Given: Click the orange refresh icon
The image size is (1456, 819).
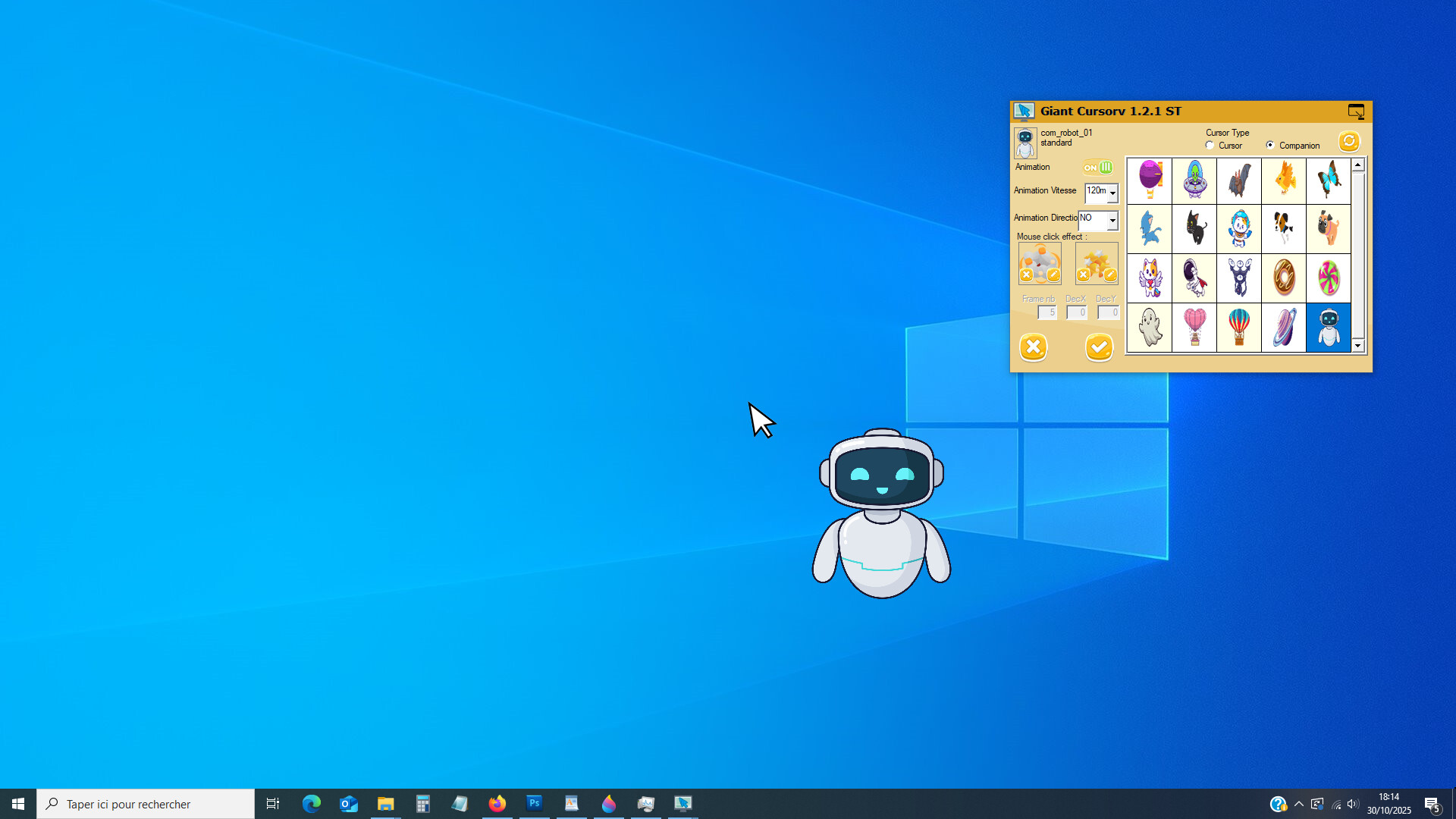Looking at the screenshot, I should (x=1348, y=142).
